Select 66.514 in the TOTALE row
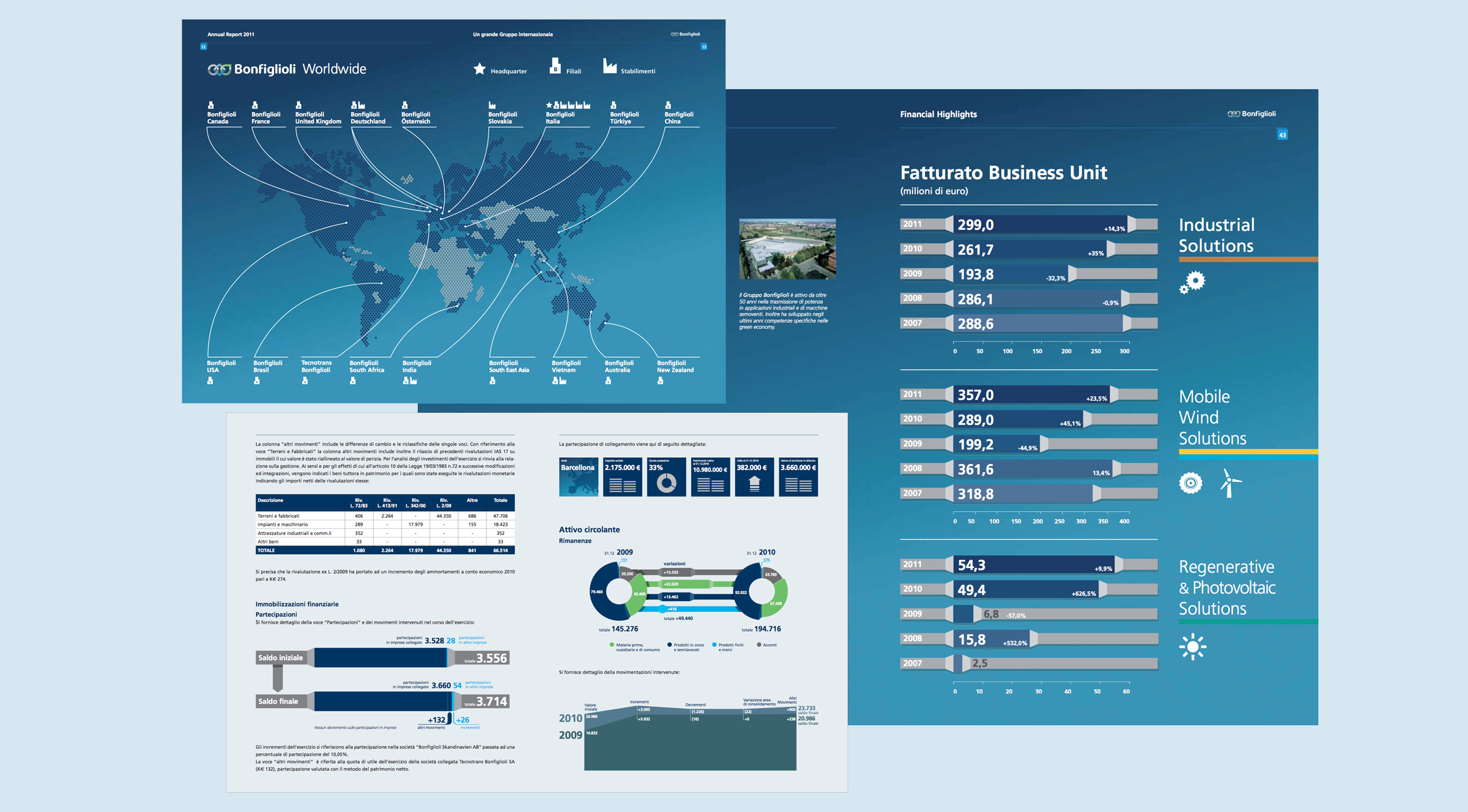The height and width of the screenshot is (812, 1468). [x=500, y=550]
